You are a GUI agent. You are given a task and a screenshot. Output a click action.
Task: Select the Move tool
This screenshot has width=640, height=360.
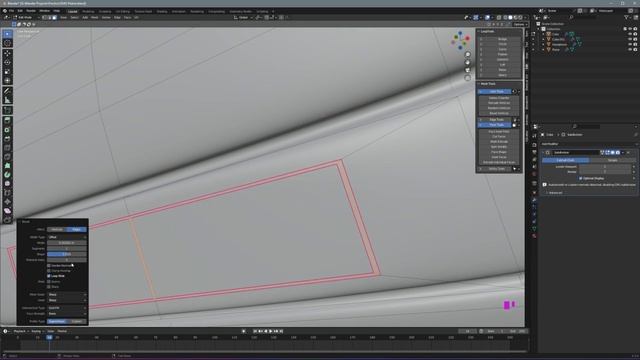[x=7, y=53]
